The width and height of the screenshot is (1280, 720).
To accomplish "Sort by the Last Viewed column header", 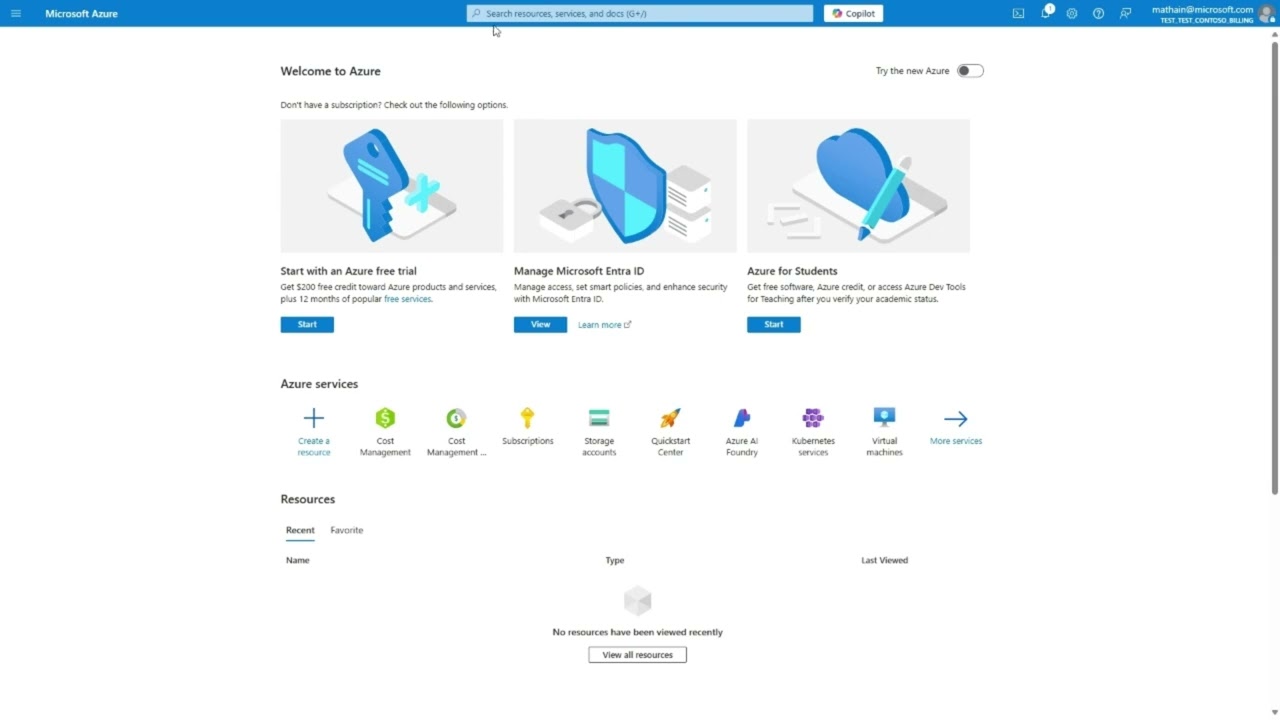I will [x=885, y=560].
